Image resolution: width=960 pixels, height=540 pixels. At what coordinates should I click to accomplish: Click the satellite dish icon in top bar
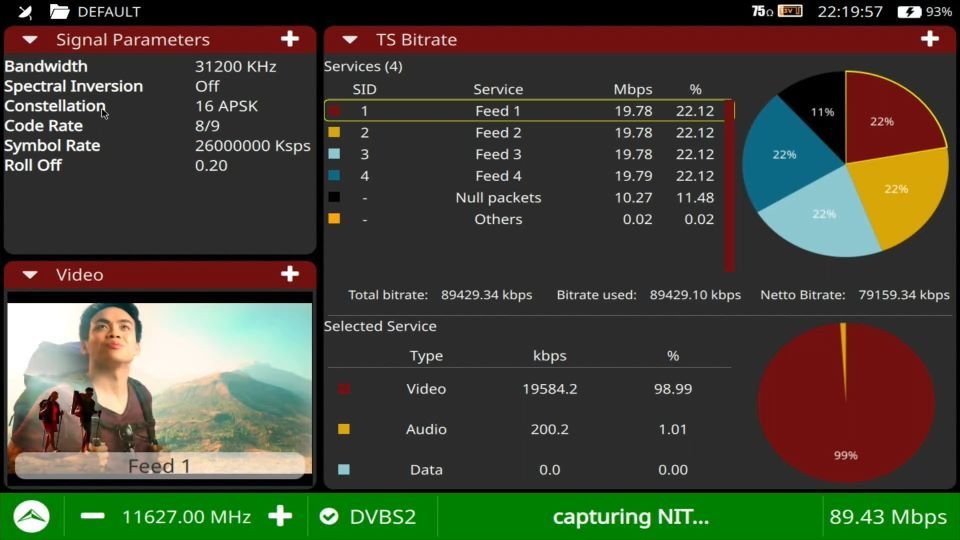click(x=25, y=12)
